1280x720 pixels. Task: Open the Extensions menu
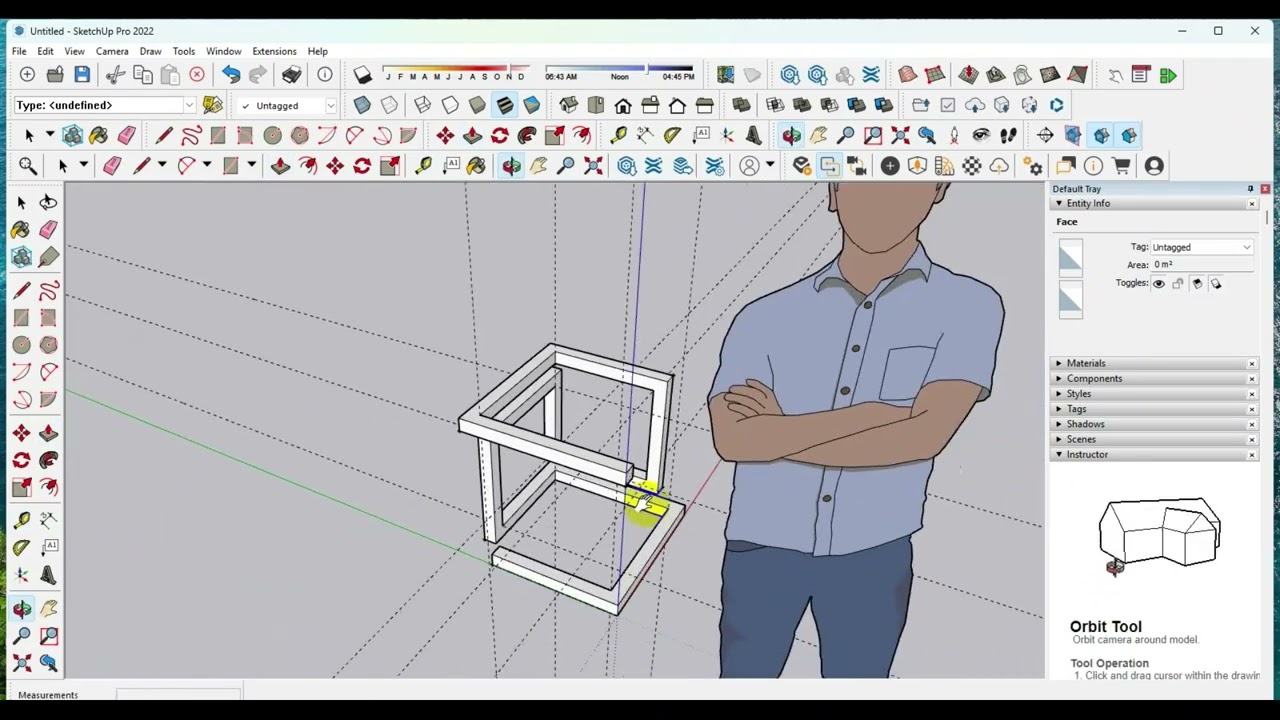[274, 51]
